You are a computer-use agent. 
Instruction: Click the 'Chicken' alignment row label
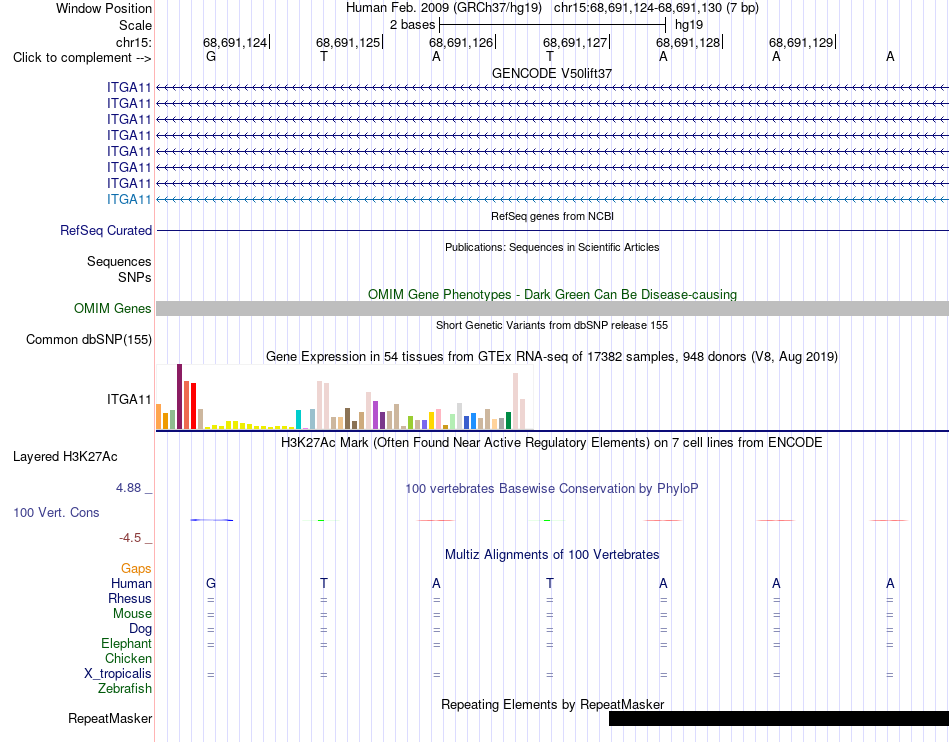[128, 658]
